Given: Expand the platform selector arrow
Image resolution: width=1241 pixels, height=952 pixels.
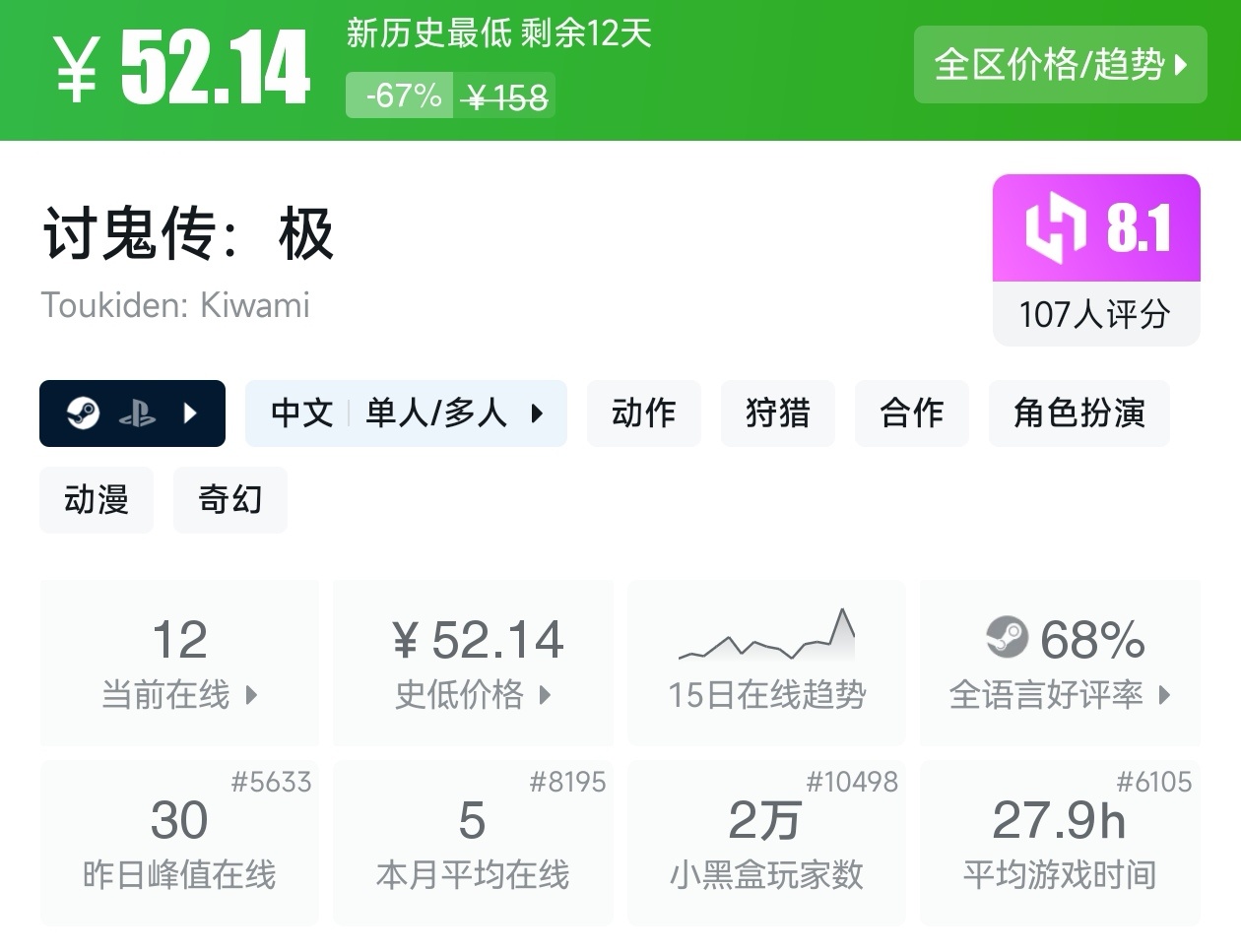Looking at the screenshot, I should pos(191,413).
